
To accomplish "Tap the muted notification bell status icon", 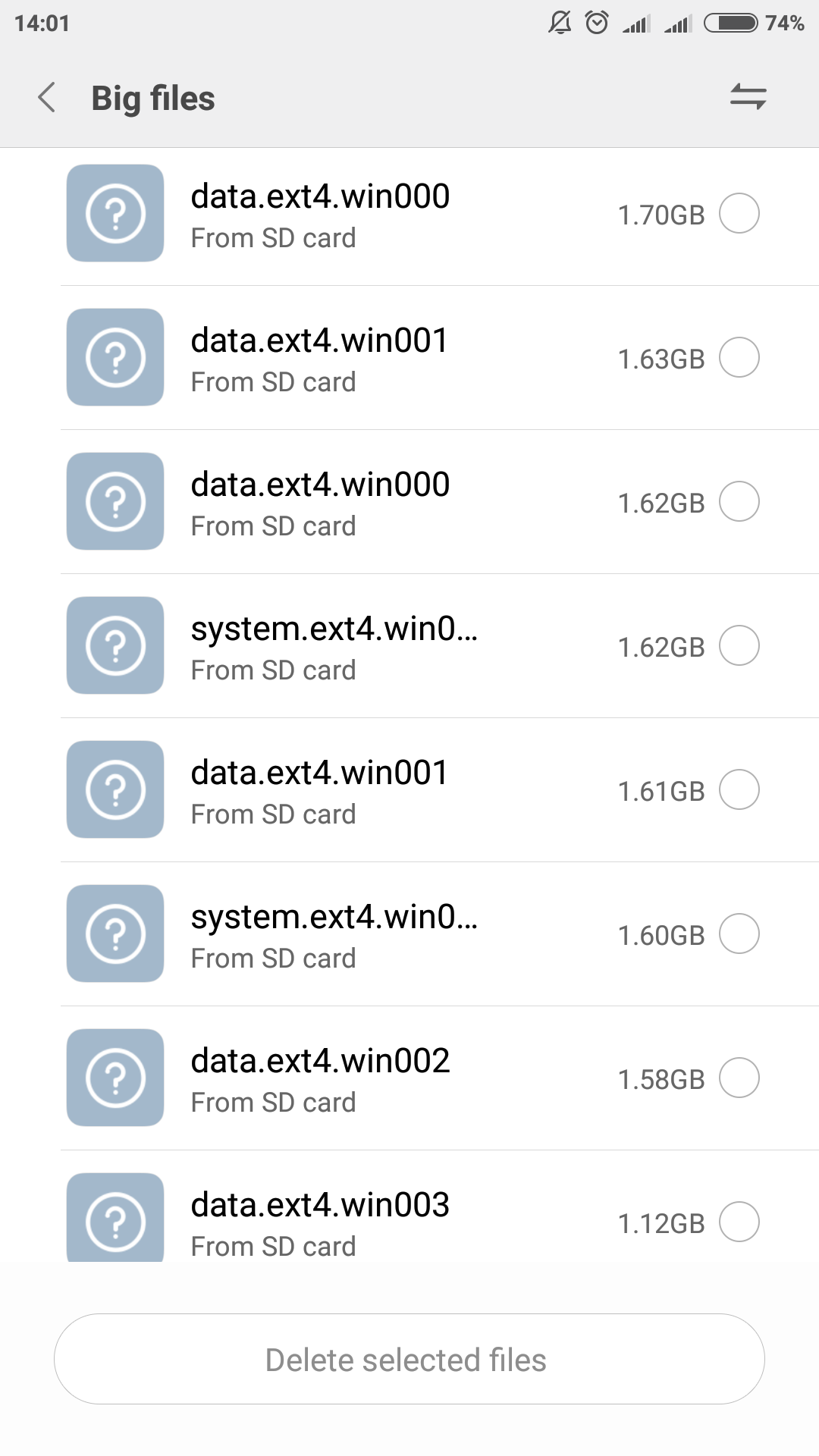I will [560, 23].
